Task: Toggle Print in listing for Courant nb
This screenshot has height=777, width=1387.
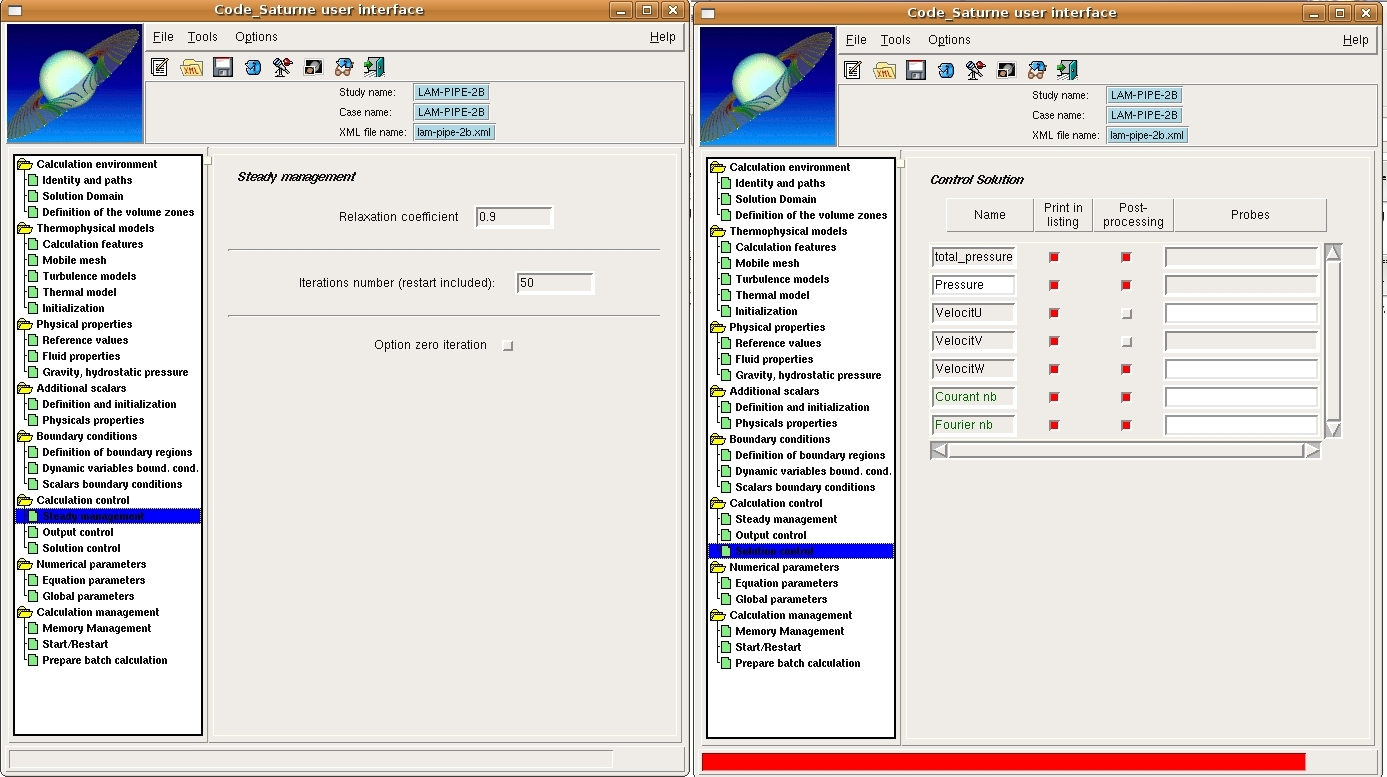Action: [x=1054, y=397]
